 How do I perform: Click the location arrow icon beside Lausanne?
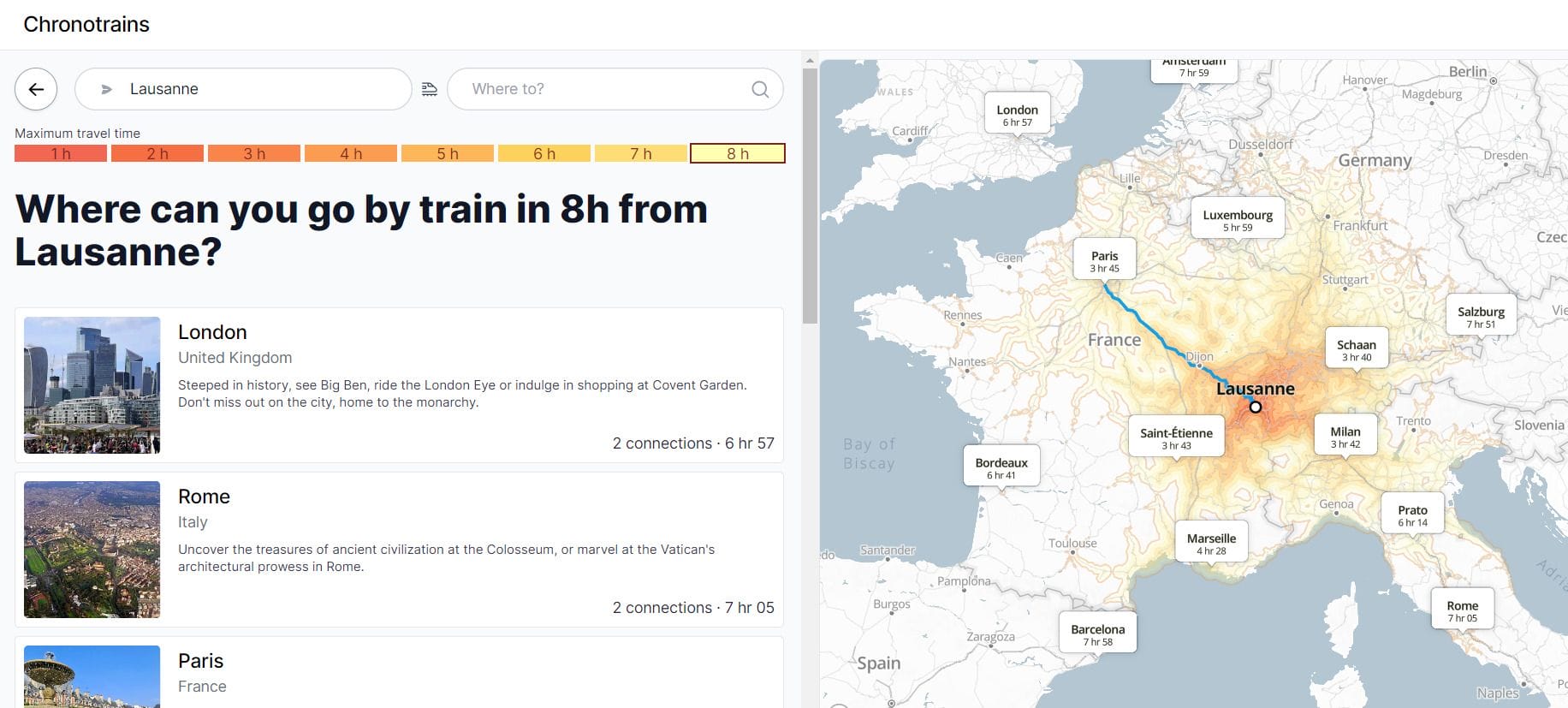click(107, 89)
